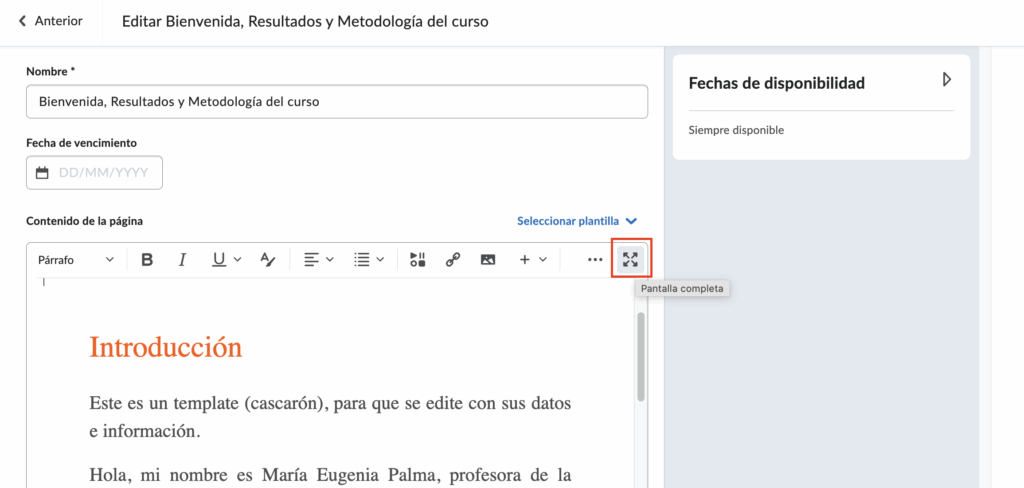Click the Fecha de vencimiento date field
This screenshot has width=1024, height=488.
pos(94,173)
